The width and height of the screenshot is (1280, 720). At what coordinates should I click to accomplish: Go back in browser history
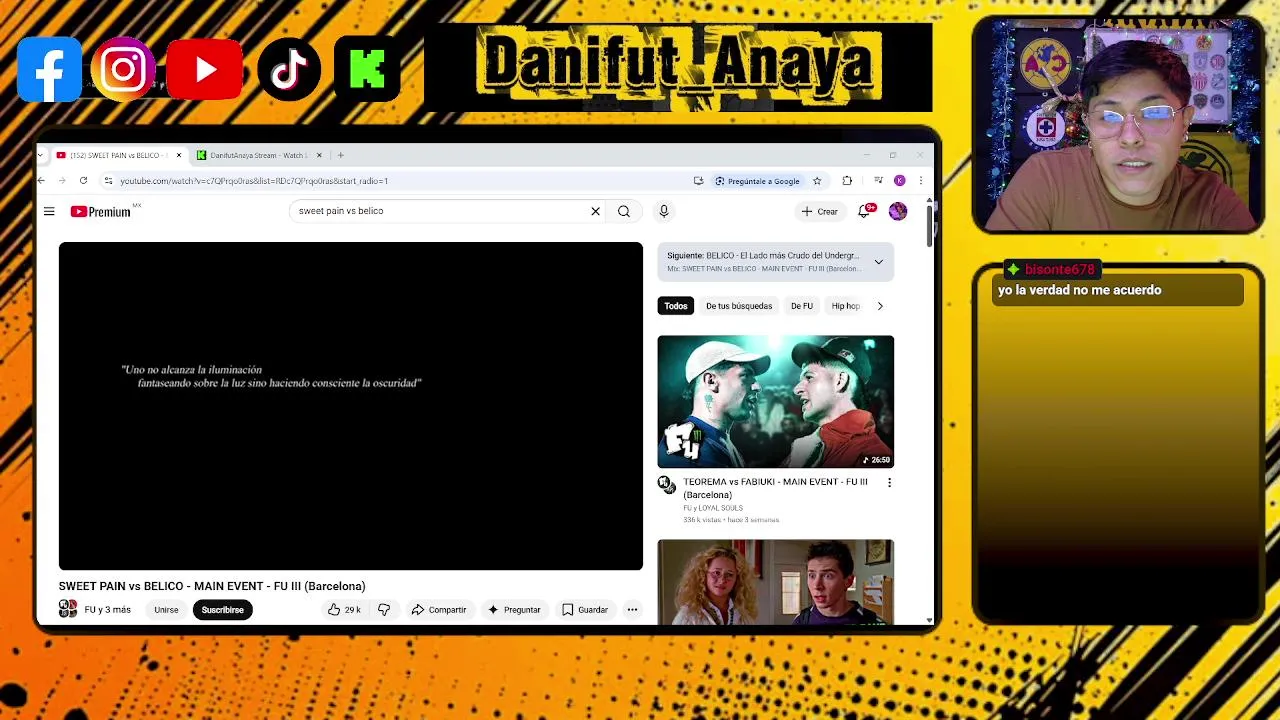(41, 181)
